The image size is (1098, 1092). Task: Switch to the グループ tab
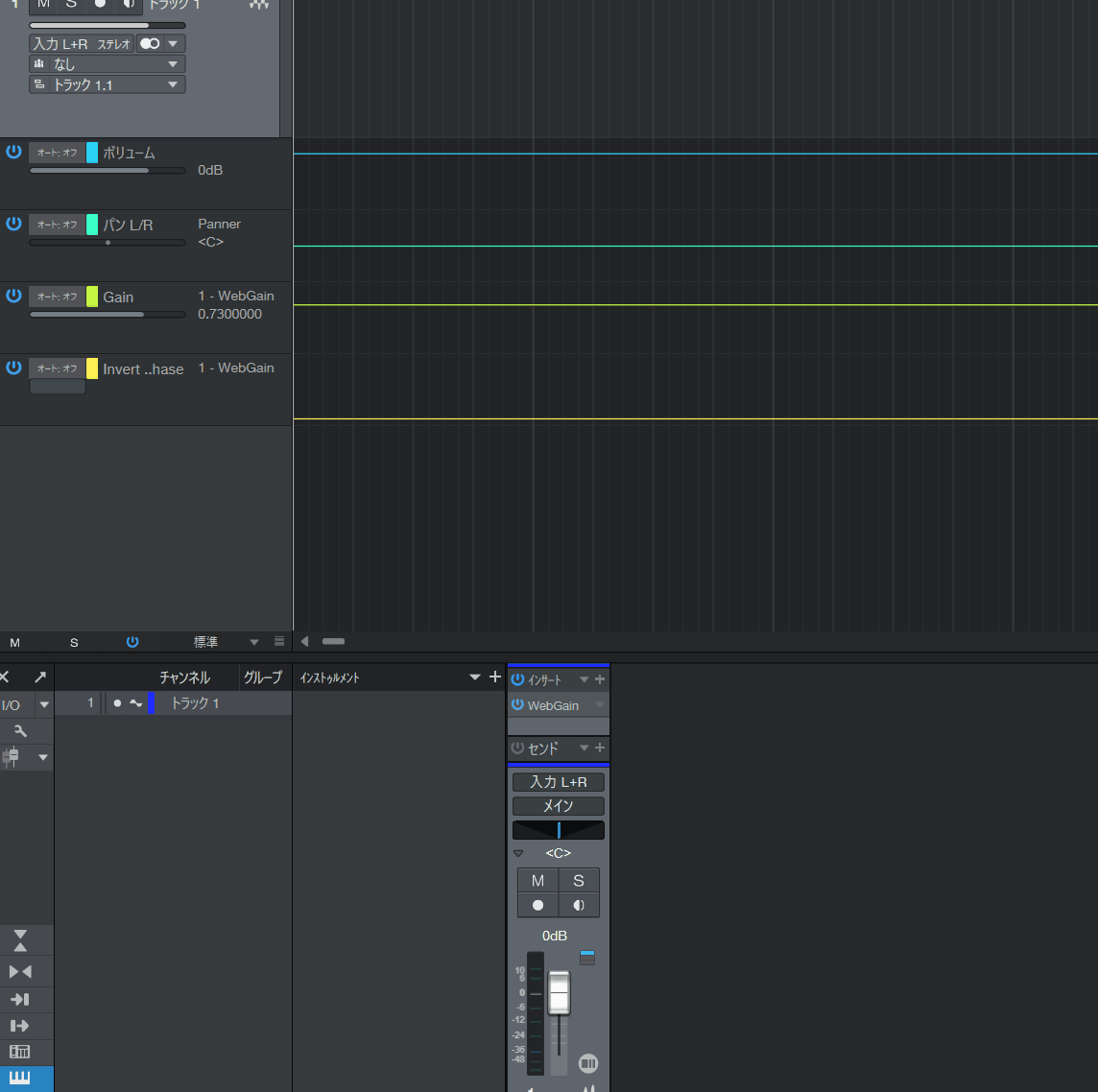(263, 677)
